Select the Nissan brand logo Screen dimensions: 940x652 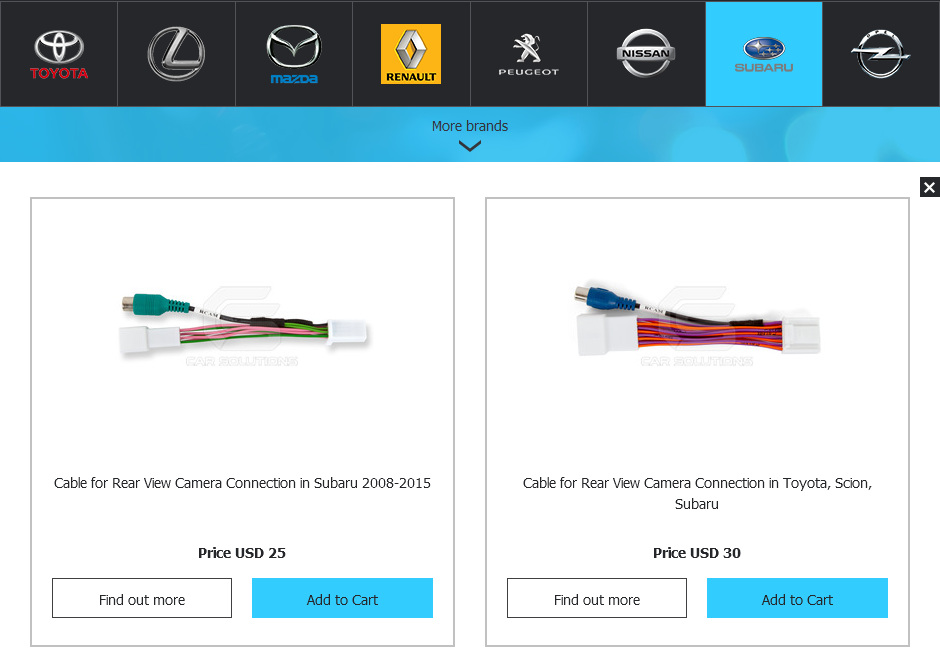coord(646,54)
